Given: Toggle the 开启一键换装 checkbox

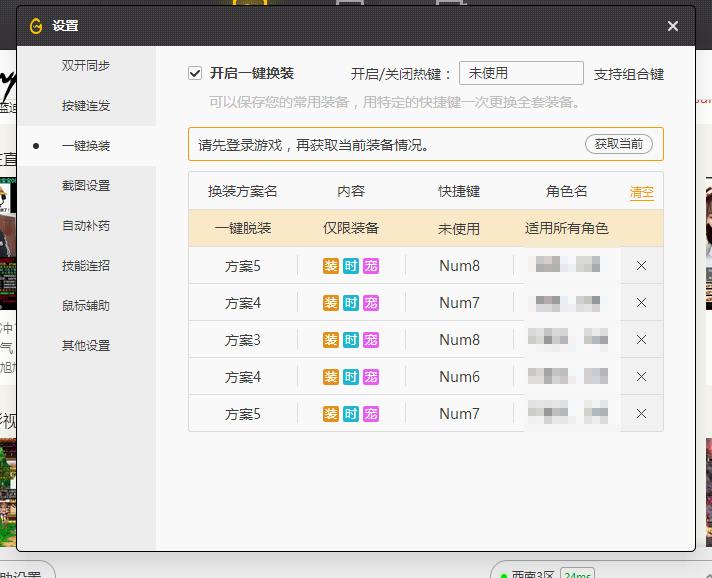Looking at the screenshot, I should (x=195, y=73).
